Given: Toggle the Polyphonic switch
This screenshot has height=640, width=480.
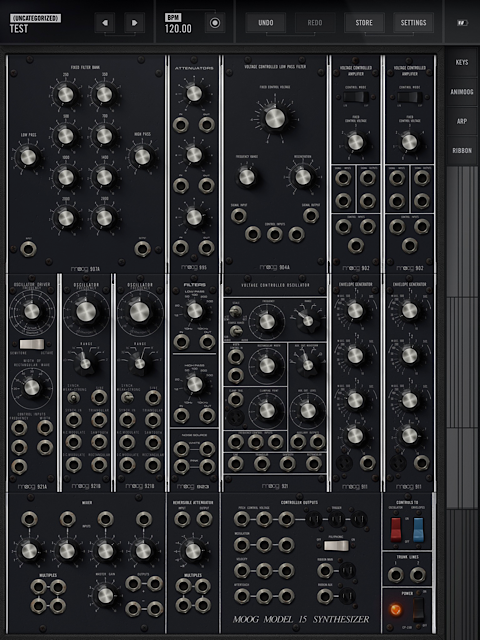Looking at the screenshot, I should pos(336,545).
